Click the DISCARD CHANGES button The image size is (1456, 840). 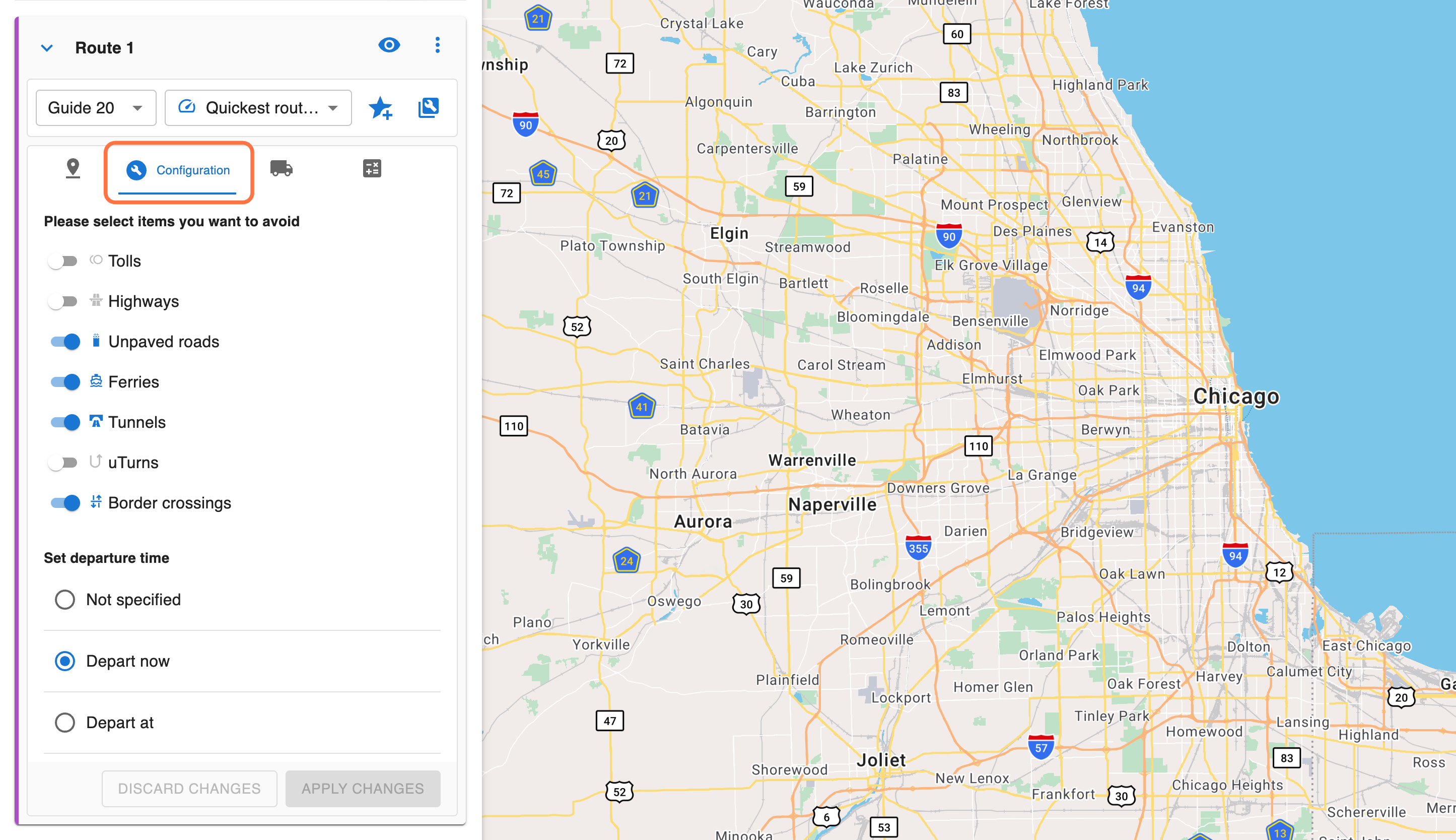point(189,789)
